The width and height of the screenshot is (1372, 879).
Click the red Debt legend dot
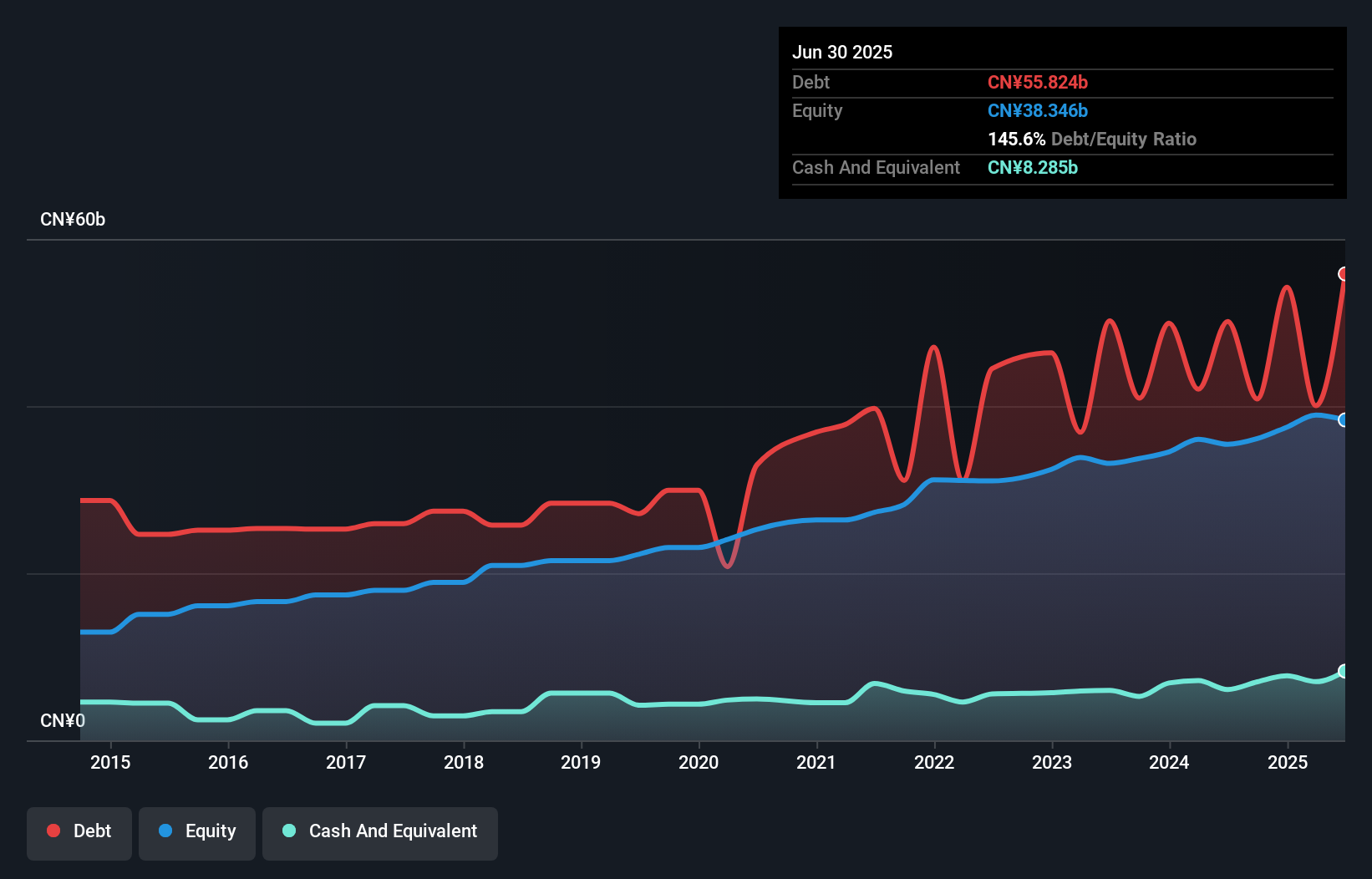(53, 831)
